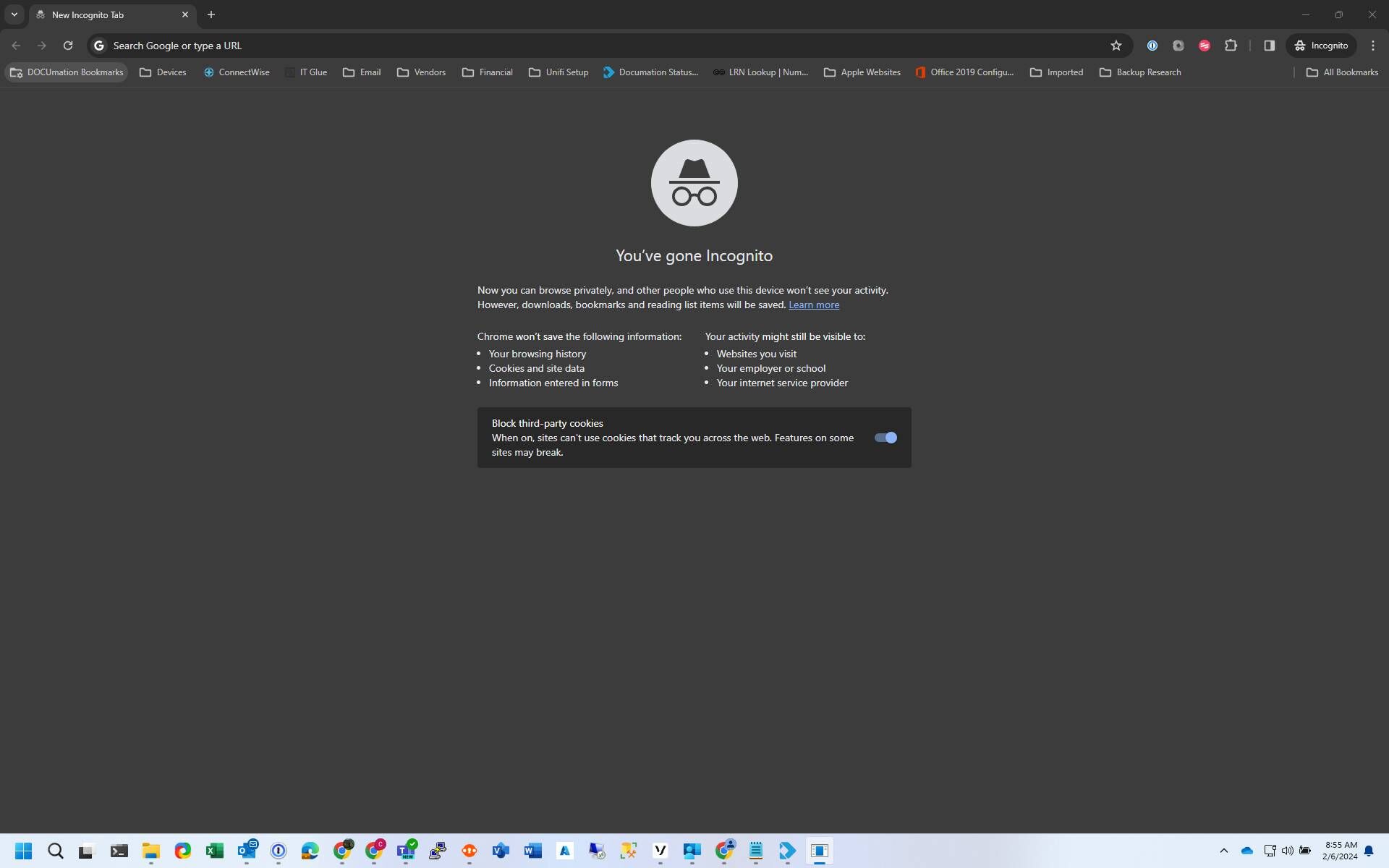Select the New Incognito Tab tab
The width and height of the screenshot is (1389, 868).
[109, 14]
